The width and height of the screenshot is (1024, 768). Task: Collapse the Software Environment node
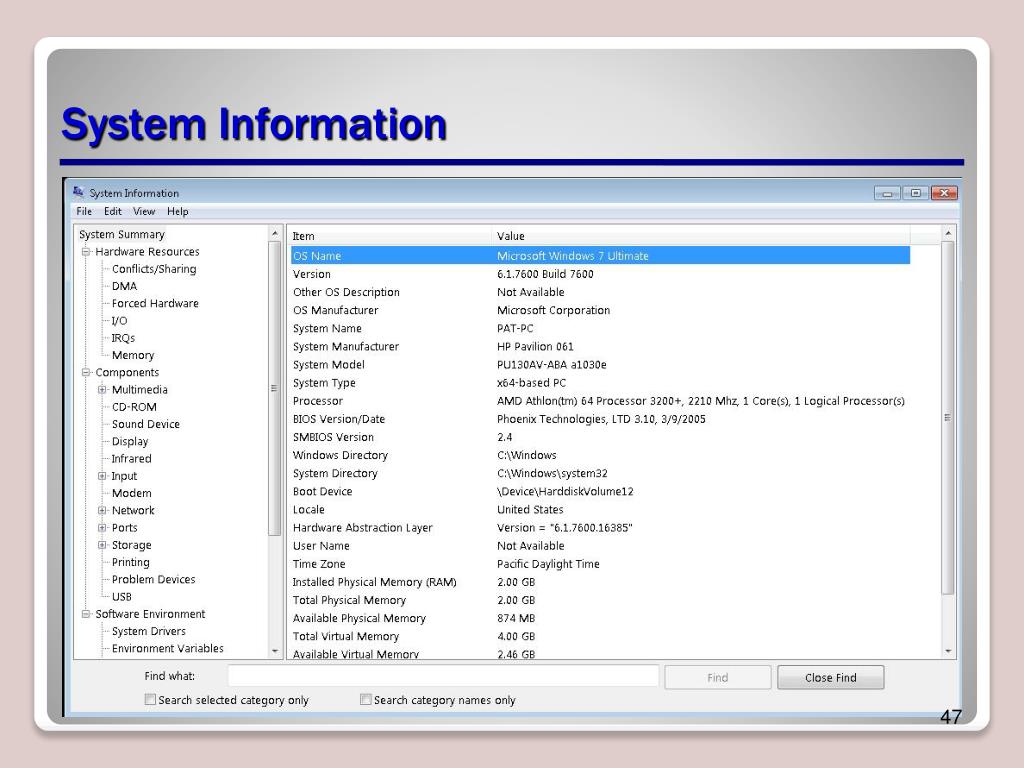tap(86, 614)
